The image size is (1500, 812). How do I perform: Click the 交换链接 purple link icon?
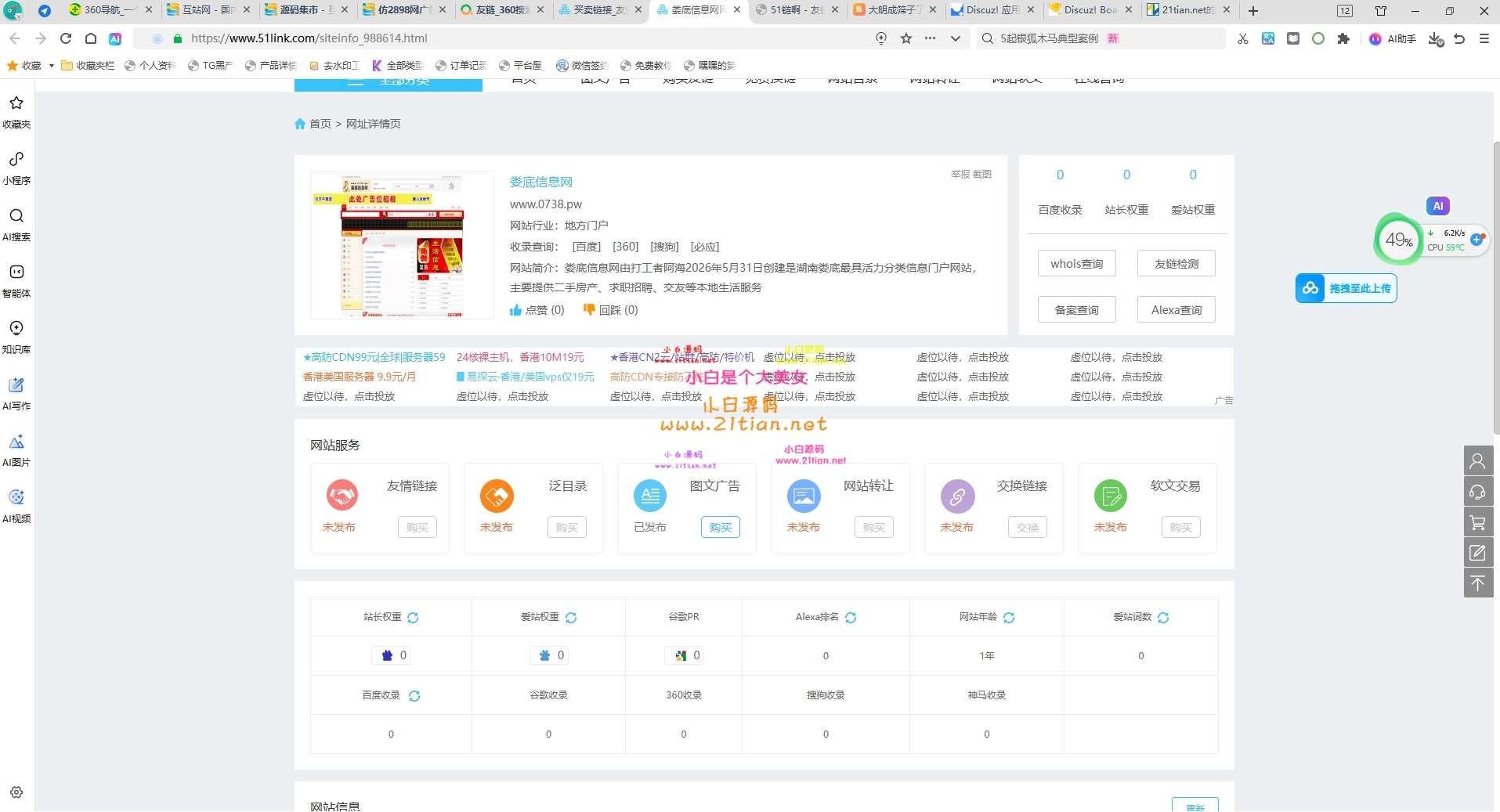pyautogui.click(x=957, y=496)
